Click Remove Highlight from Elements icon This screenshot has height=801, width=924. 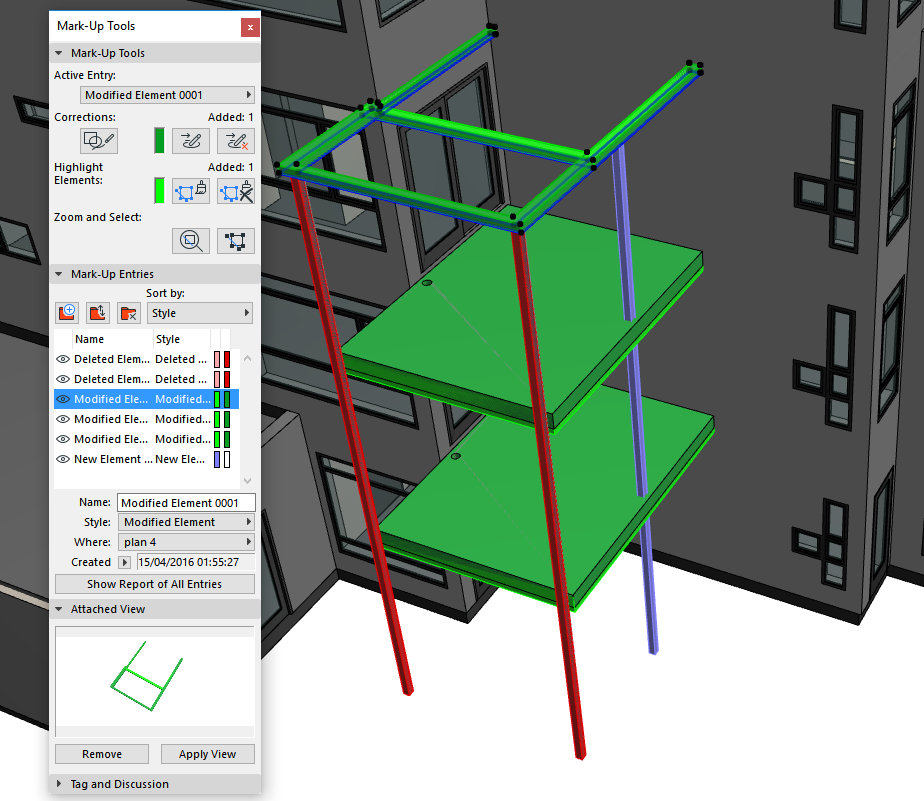click(x=236, y=191)
